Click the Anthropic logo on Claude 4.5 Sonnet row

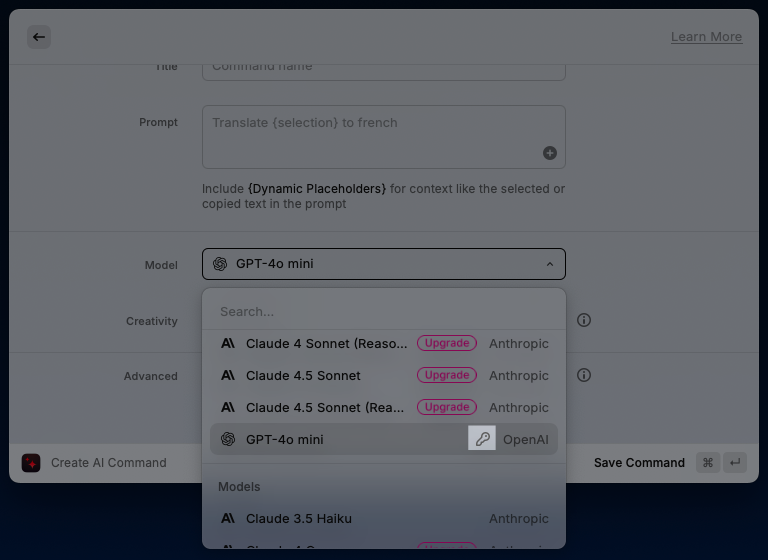coord(228,375)
